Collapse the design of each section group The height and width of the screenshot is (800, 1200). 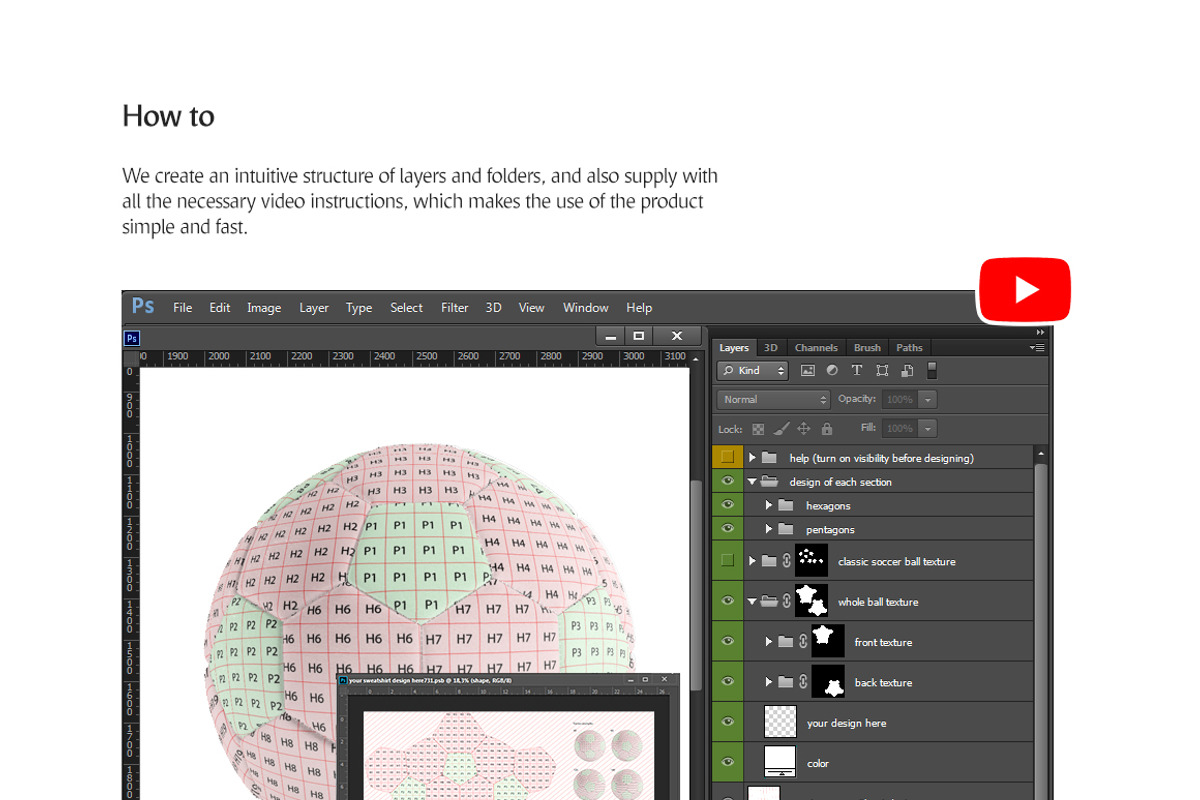click(x=752, y=481)
